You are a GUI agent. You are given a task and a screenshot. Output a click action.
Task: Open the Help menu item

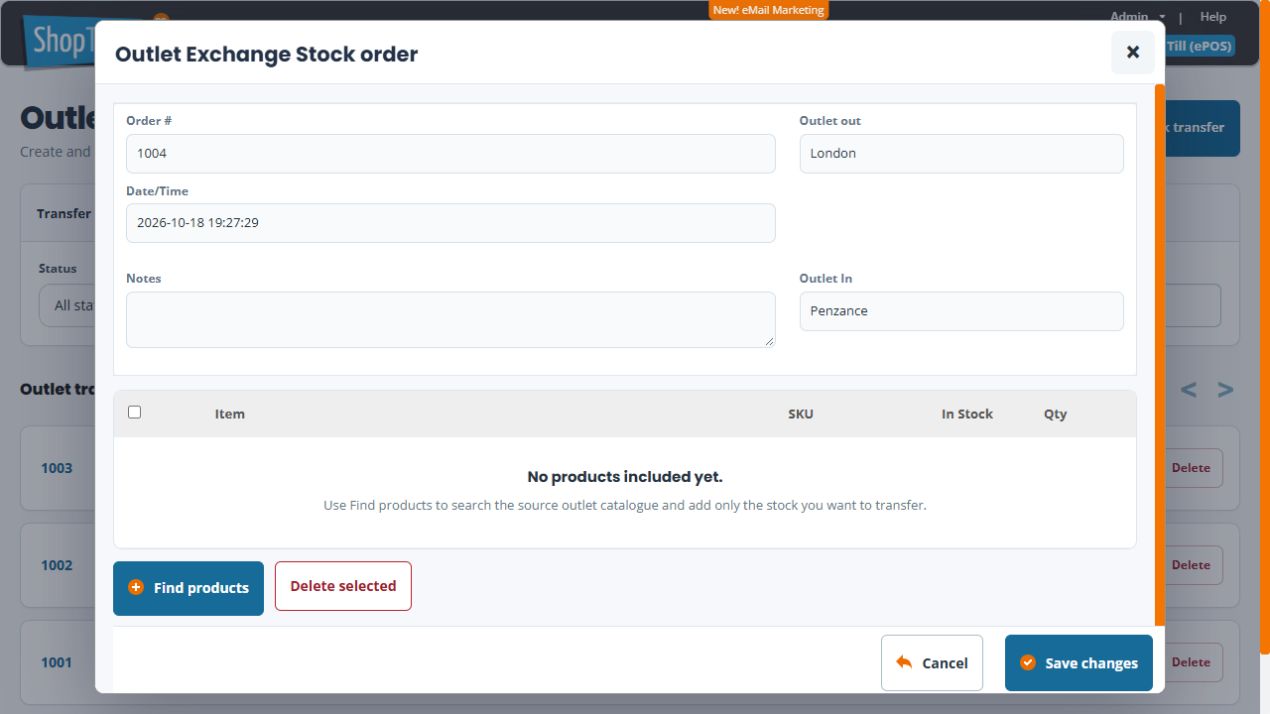(1213, 17)
